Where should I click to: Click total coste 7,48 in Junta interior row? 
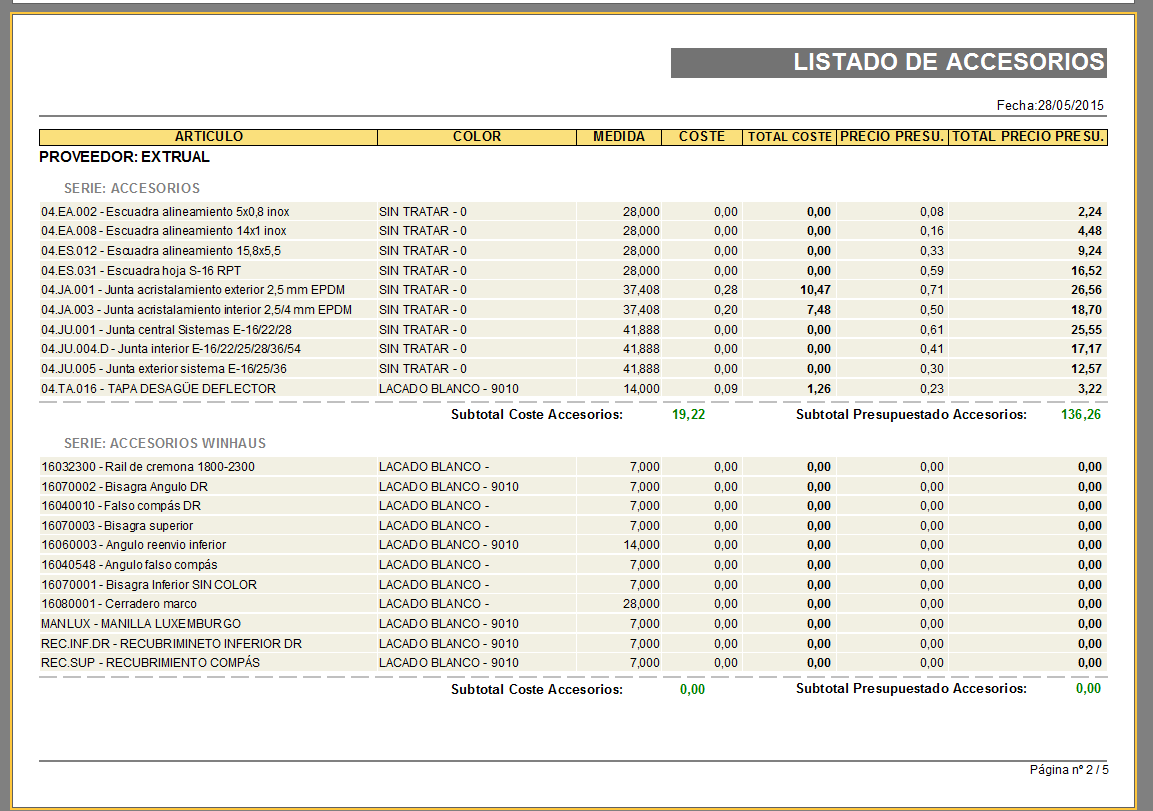(x=818, y=310)
